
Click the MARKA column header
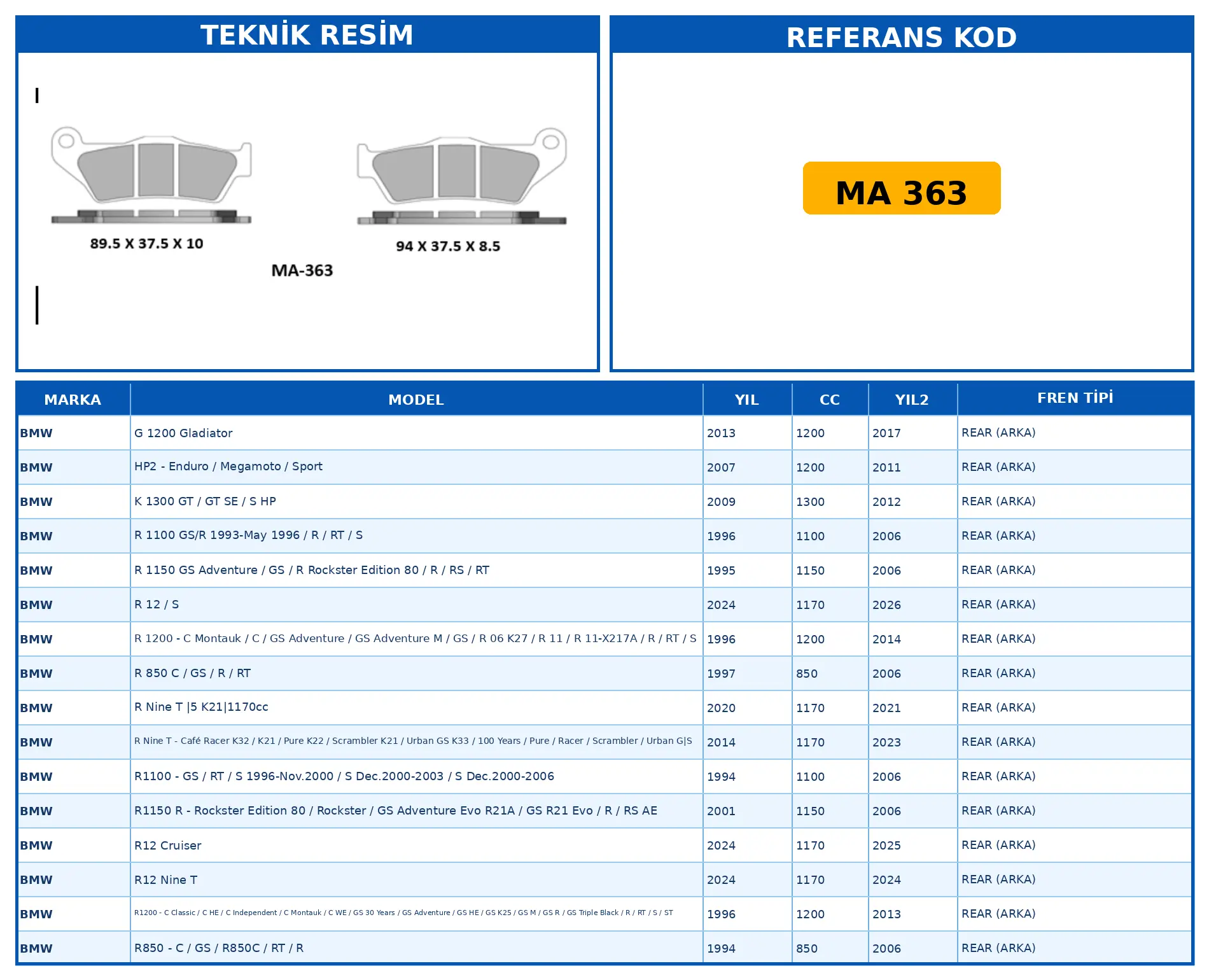coord(73,400)
